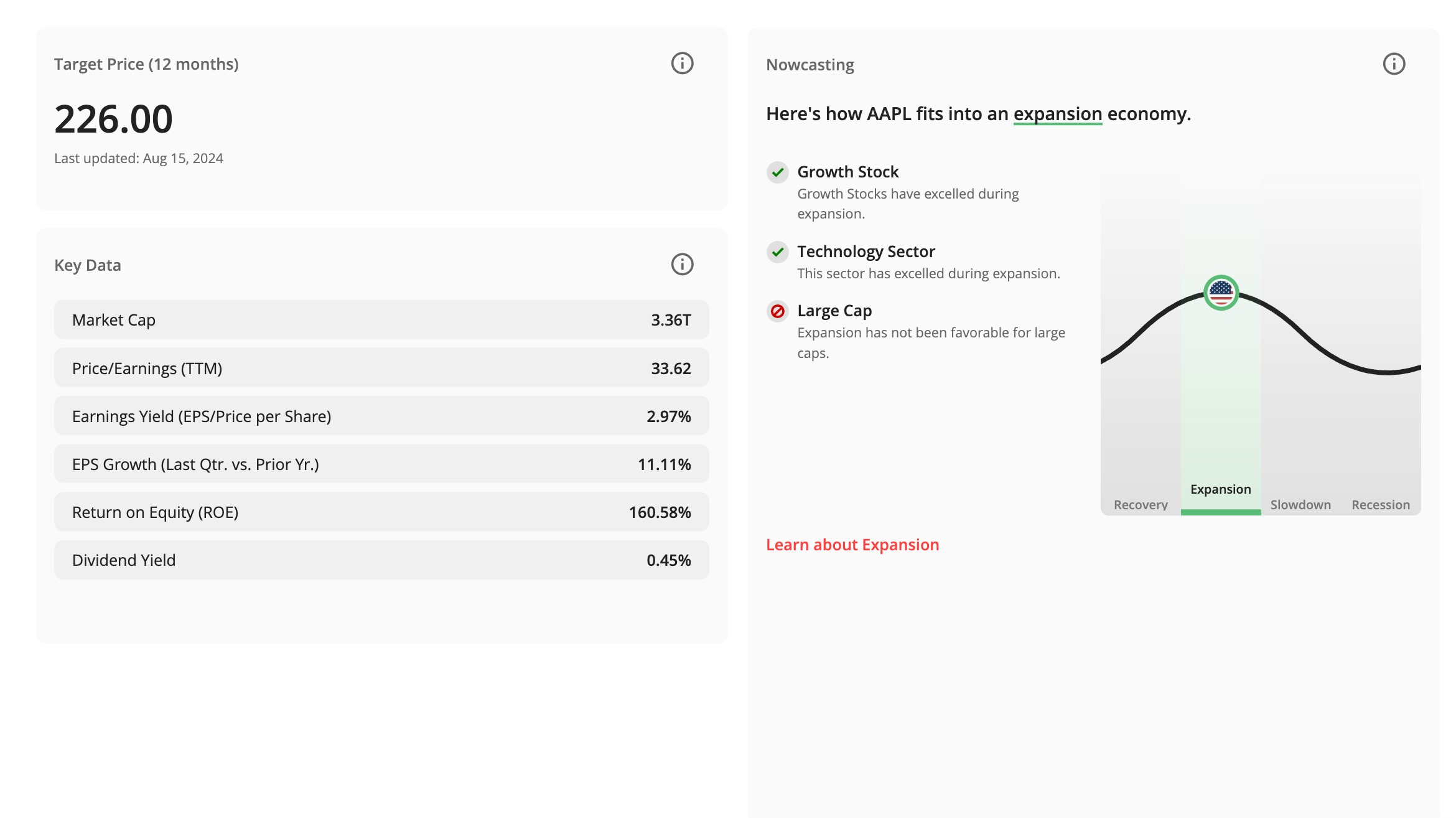
Task: Click the EPS Growth row label
Action: (195, 464)
